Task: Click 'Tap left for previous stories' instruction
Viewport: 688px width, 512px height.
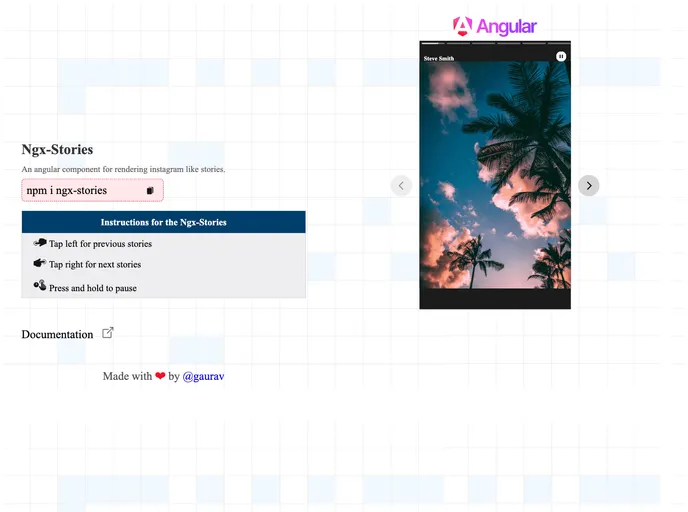Action: tap(100, 244)
